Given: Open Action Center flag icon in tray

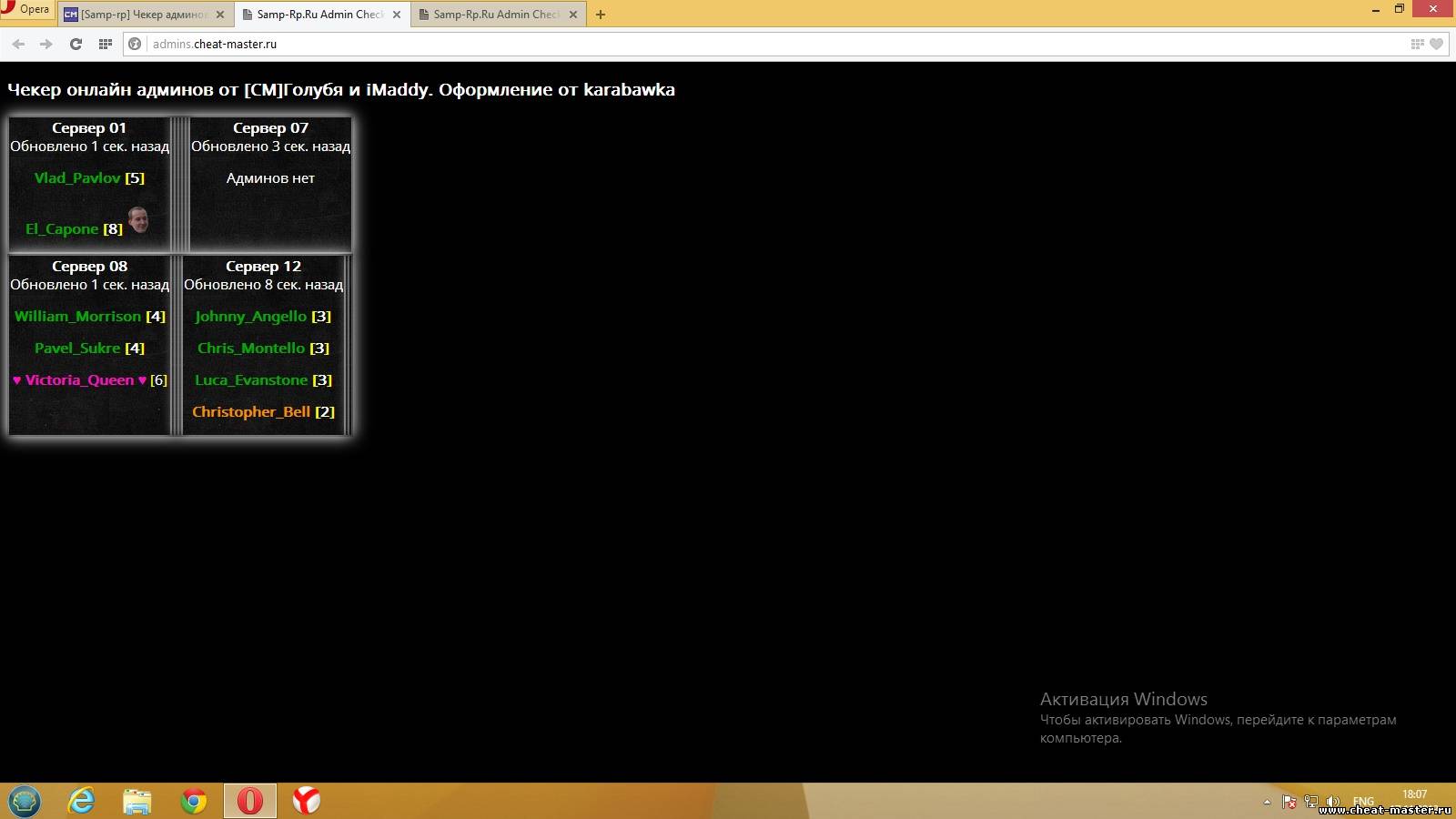Looking at the screenshot, I should click(x=1289, y=802).
